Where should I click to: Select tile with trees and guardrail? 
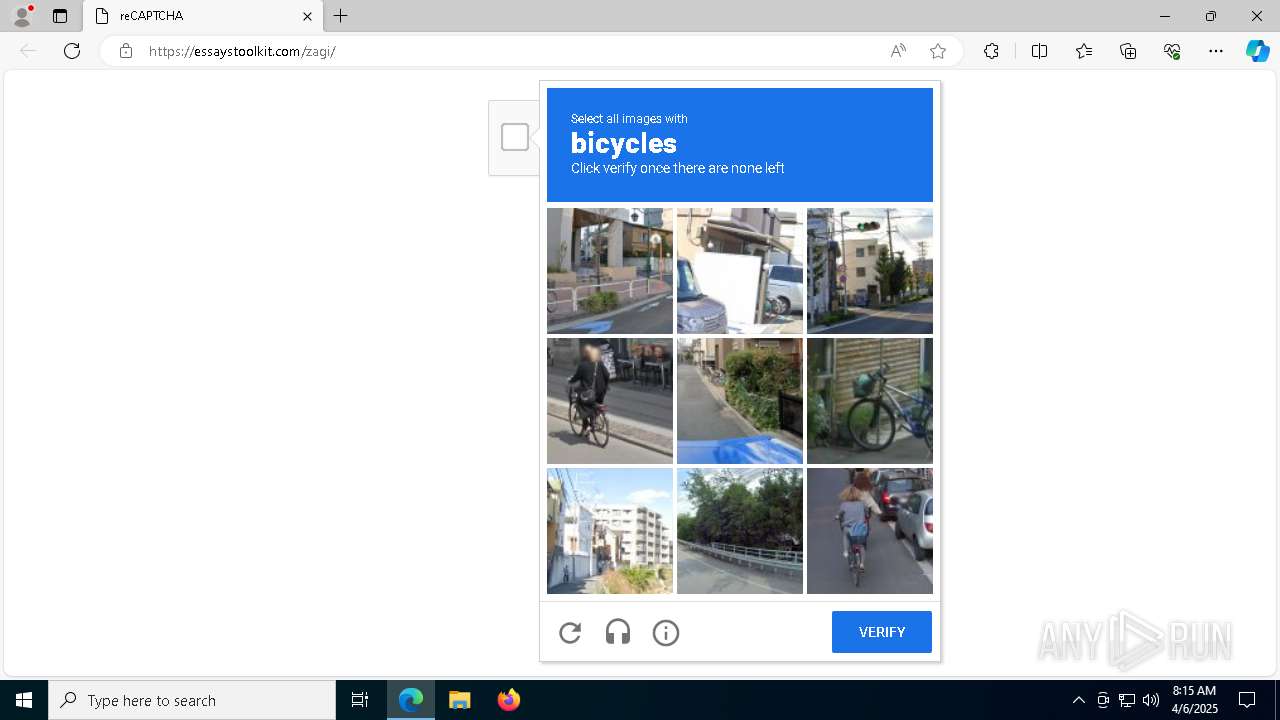[x=740, y=531]
